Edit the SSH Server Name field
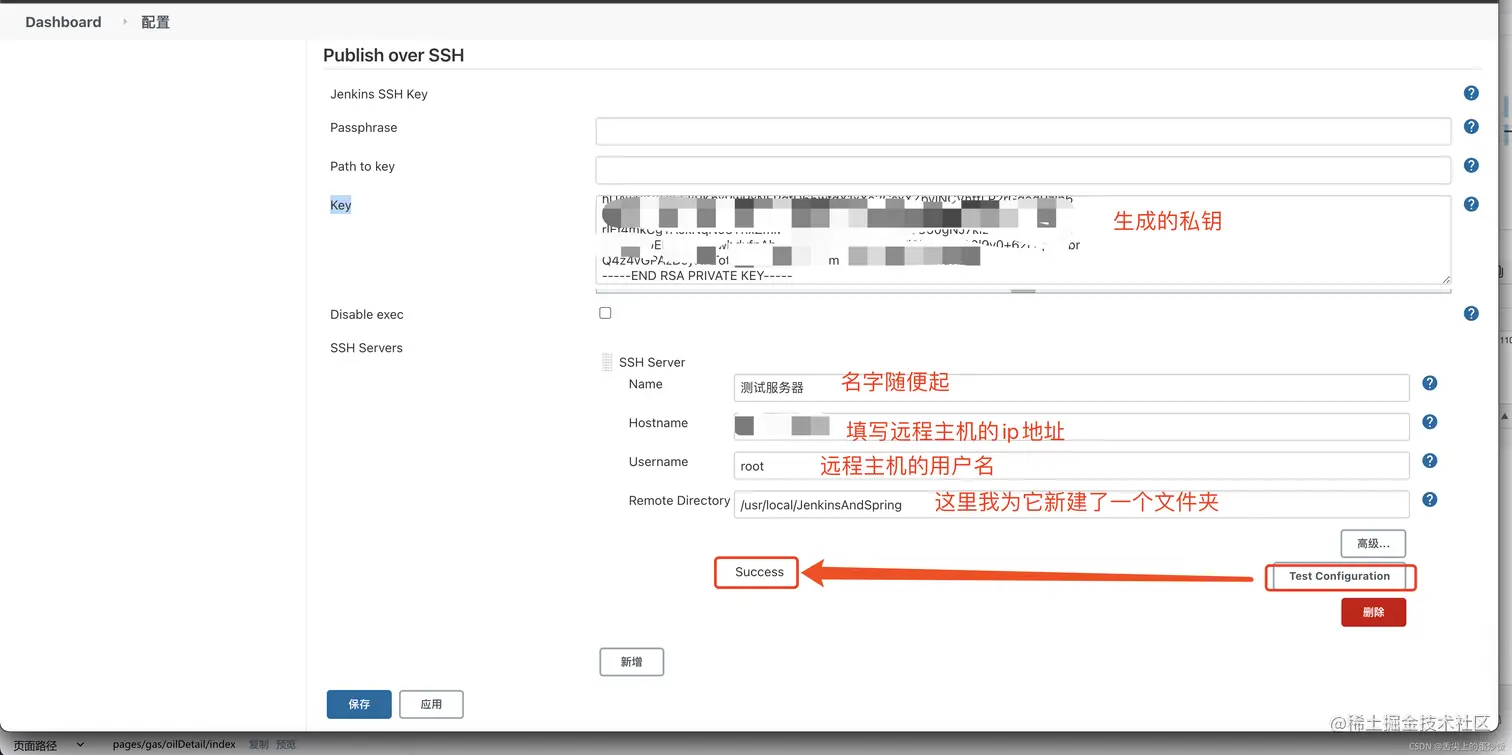 tap(1072, 387)
